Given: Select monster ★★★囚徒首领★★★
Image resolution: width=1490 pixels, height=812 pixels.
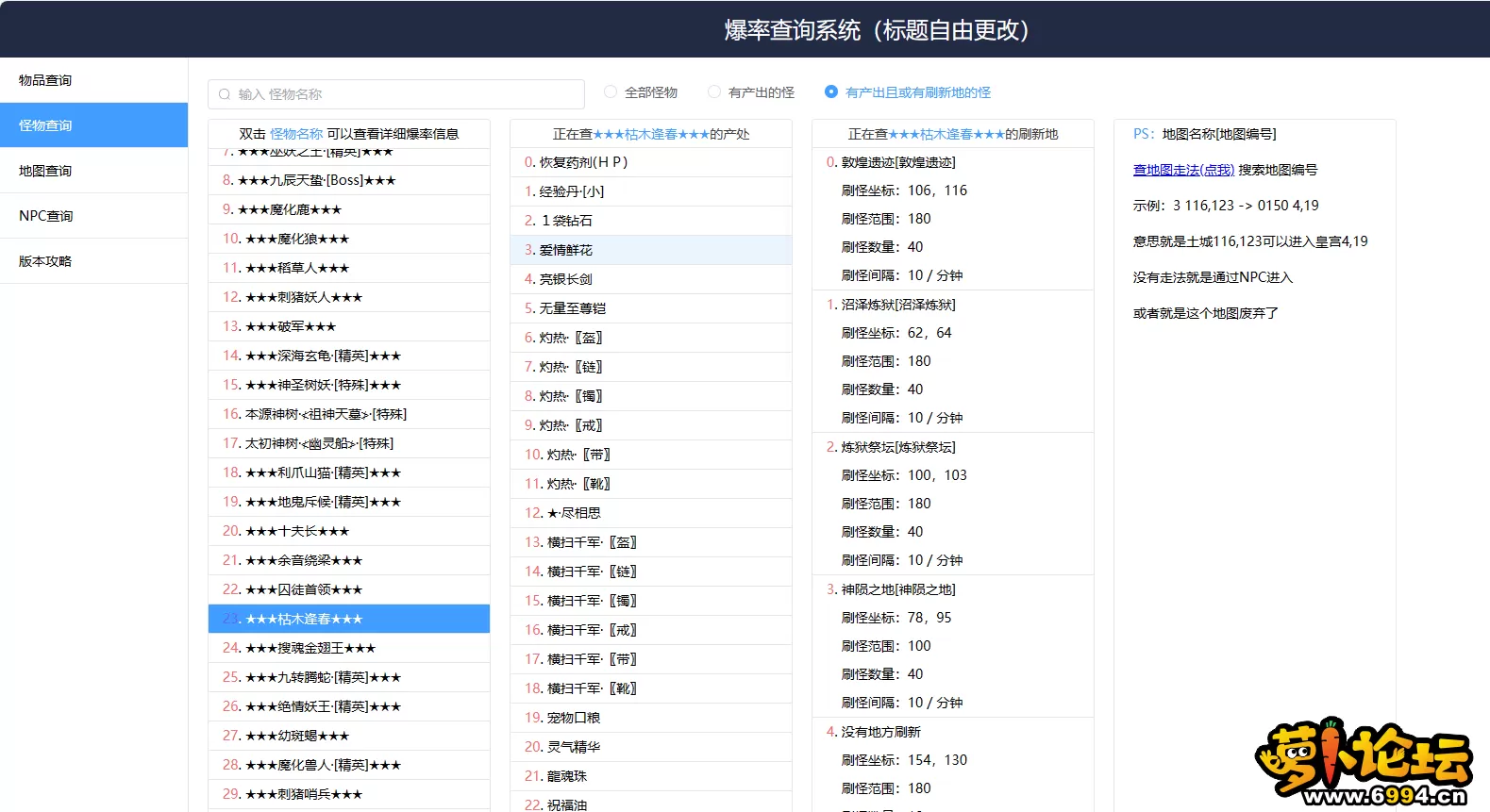Looking at the screenshot, I should (349, 589).
